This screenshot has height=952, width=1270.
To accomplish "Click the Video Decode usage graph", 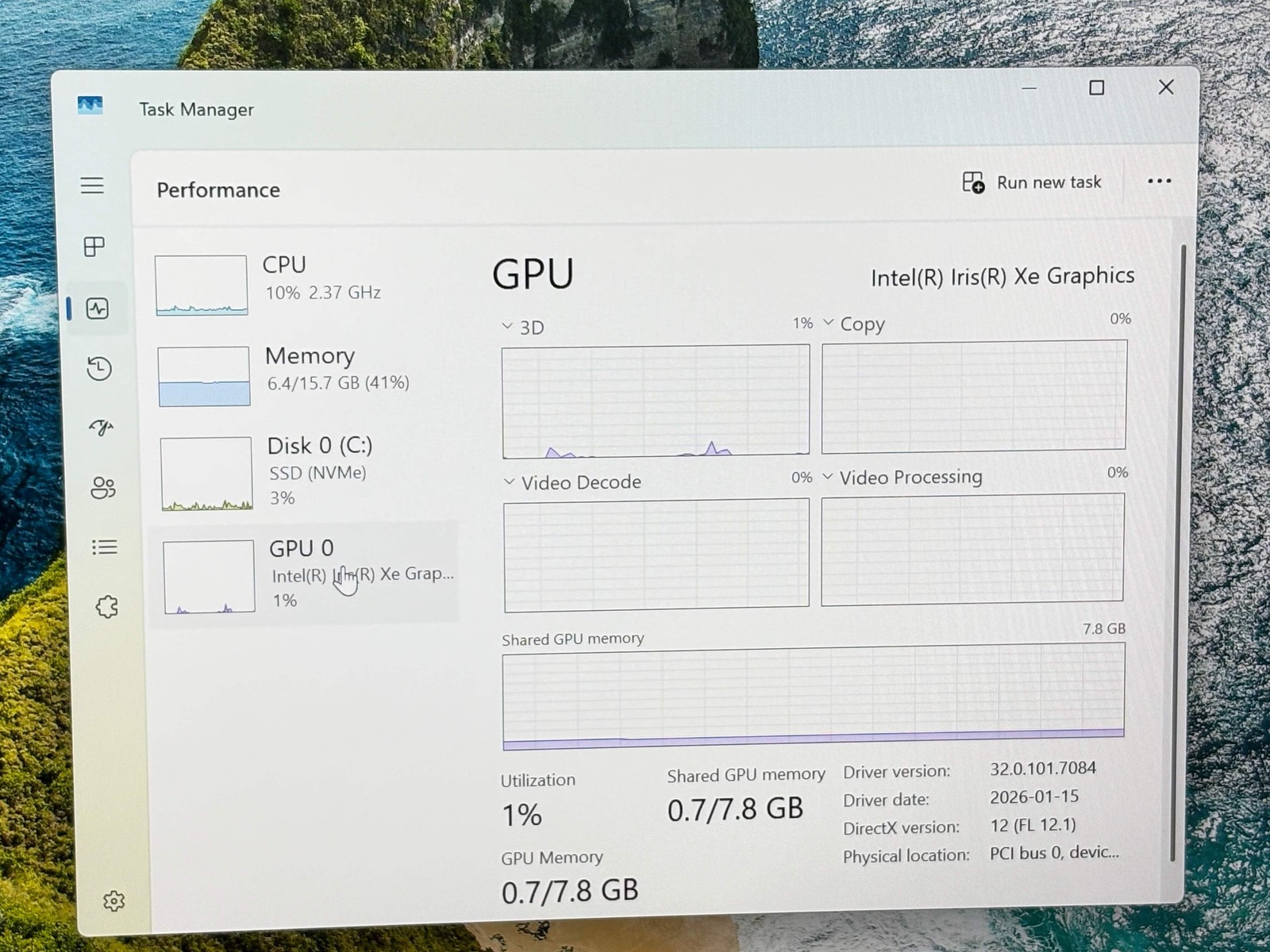I will pyautogui.click(x=656, y=555).
